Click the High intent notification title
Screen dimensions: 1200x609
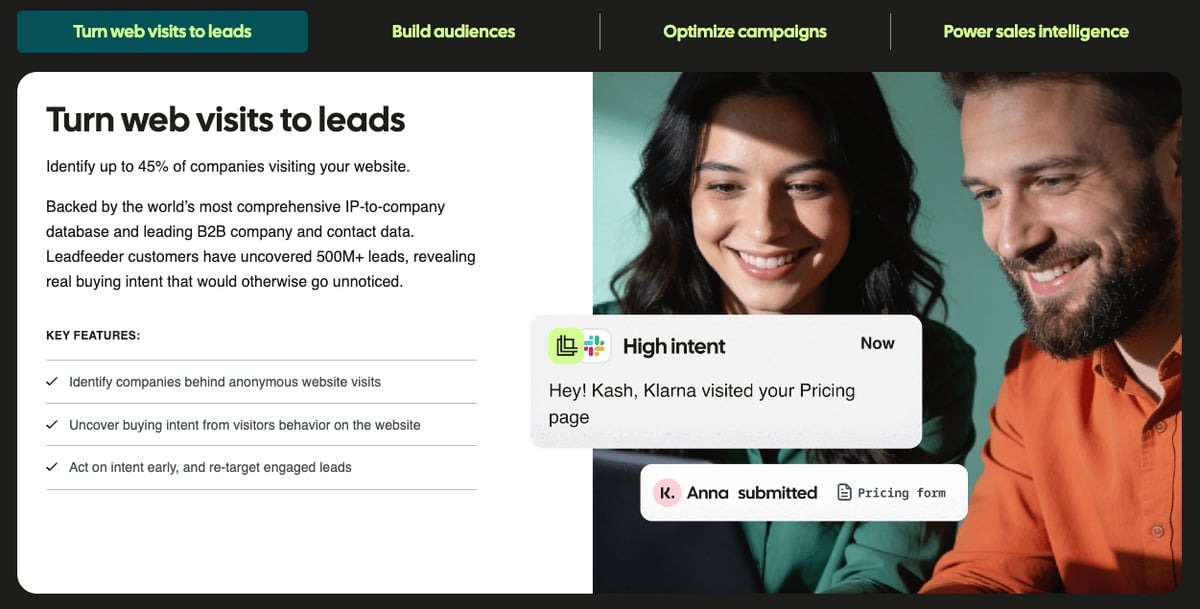pos(674,346)
